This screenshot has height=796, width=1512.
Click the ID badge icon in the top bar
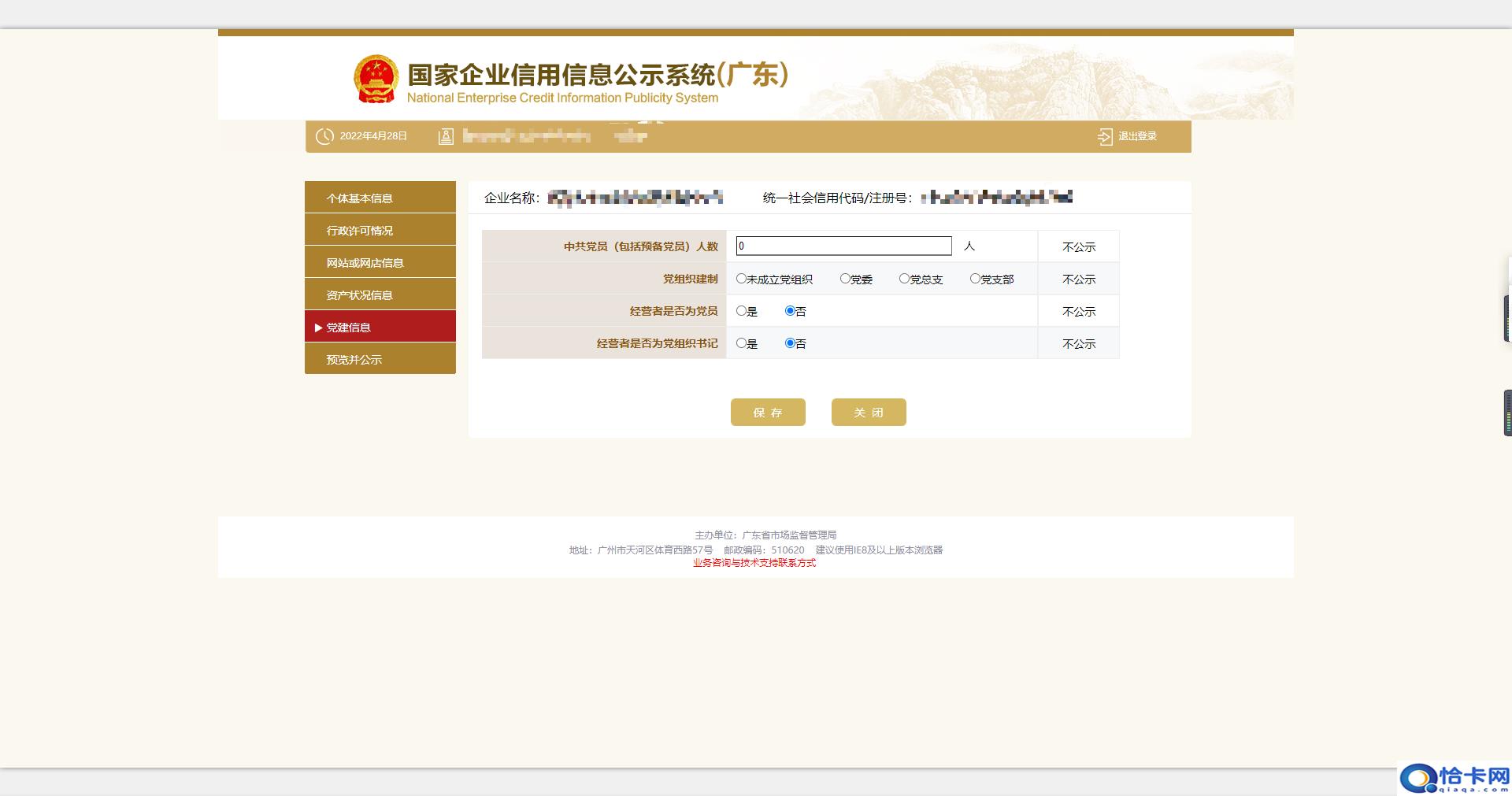(x=445, y=135)
